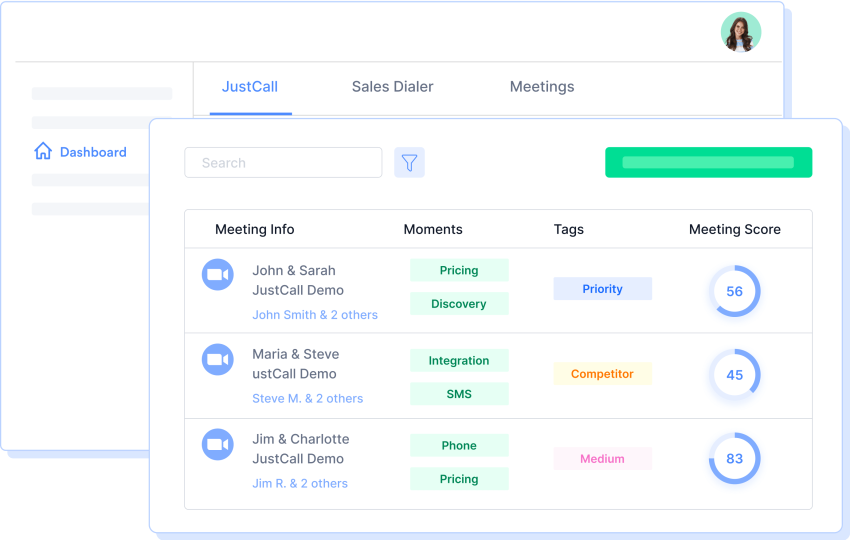This screenshot has width=850, height=540.
Task: Select the Priority tag
Action: (x=602, y=289)
